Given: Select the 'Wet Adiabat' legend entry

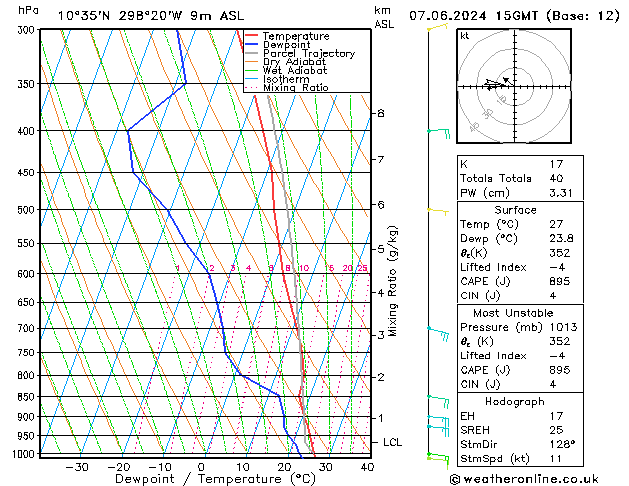Looking at the screenshot, I should pos(295,70).
